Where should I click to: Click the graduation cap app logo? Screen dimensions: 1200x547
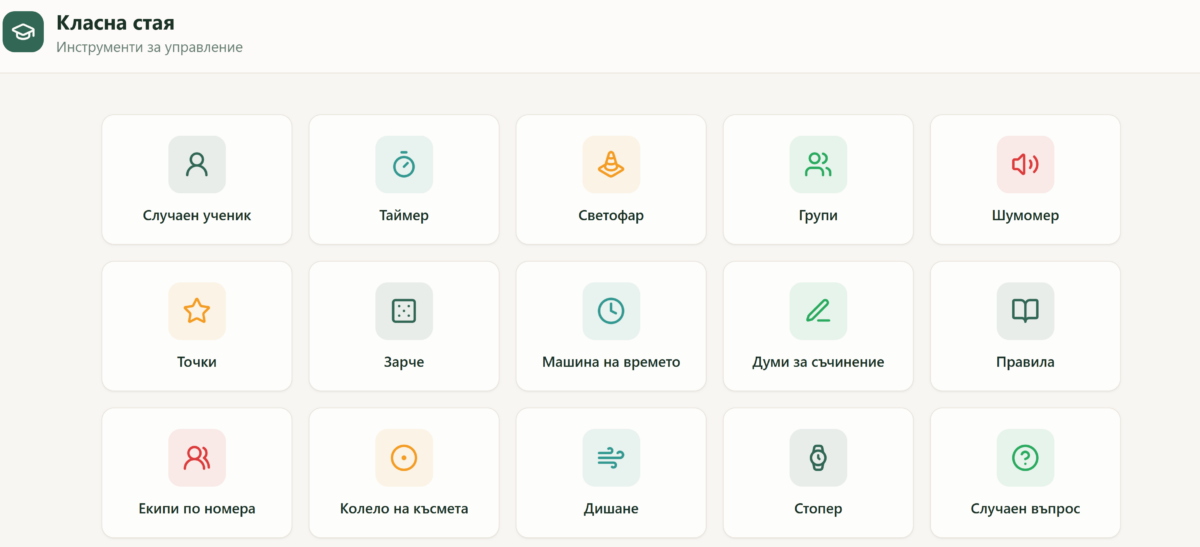coord(23,32)
